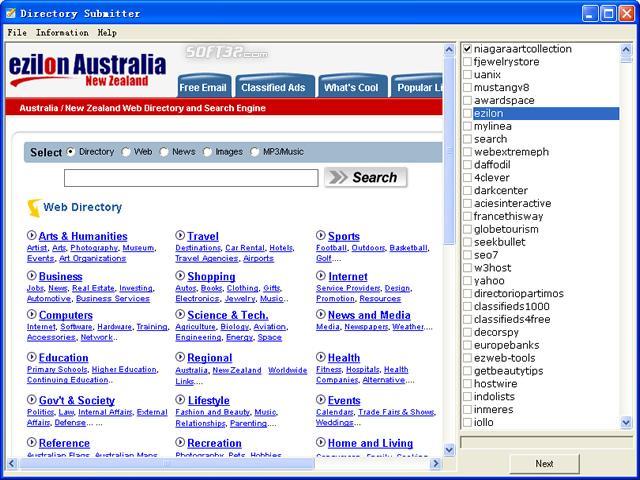
Task: Switch to the Free Email tab
Action: coord(203,87)
